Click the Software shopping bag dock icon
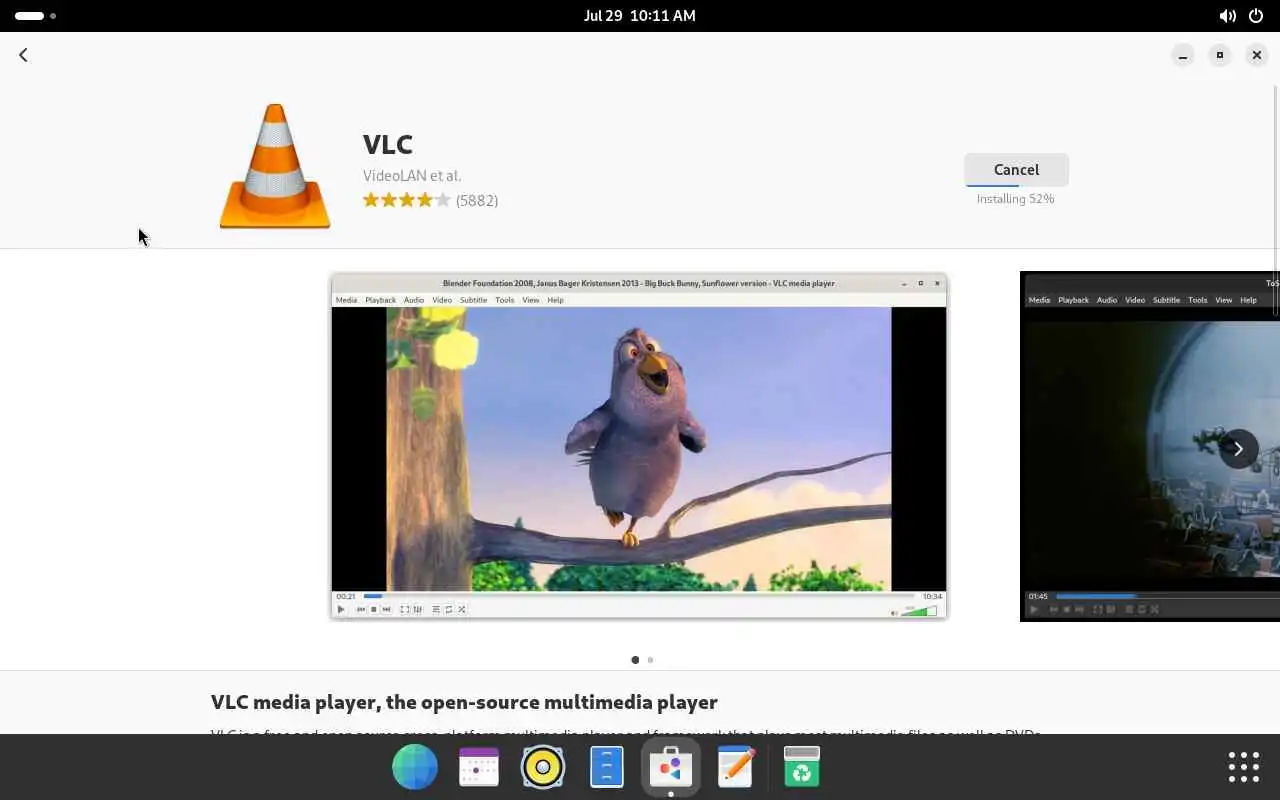1280x800 pixels. click(x=671, y=767)
